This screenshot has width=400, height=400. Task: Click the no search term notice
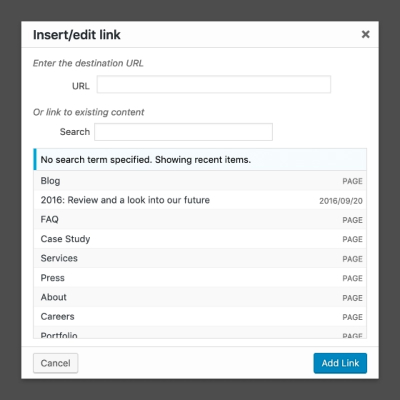200,160
